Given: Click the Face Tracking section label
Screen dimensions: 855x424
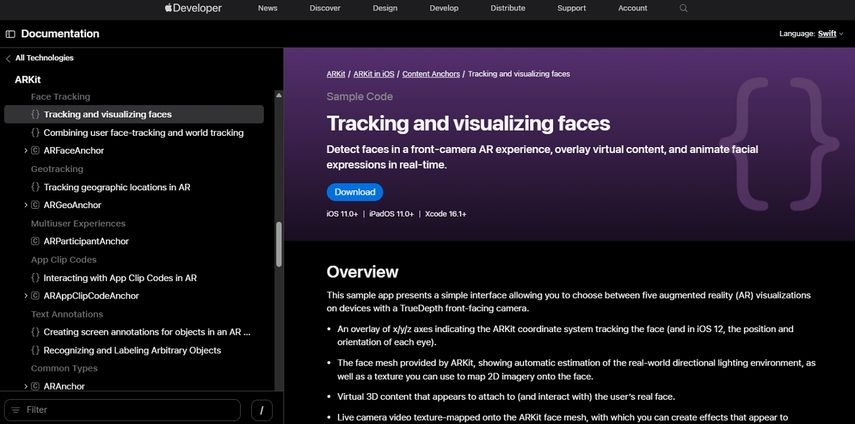Looking at the screenshot, I should 61,96.
